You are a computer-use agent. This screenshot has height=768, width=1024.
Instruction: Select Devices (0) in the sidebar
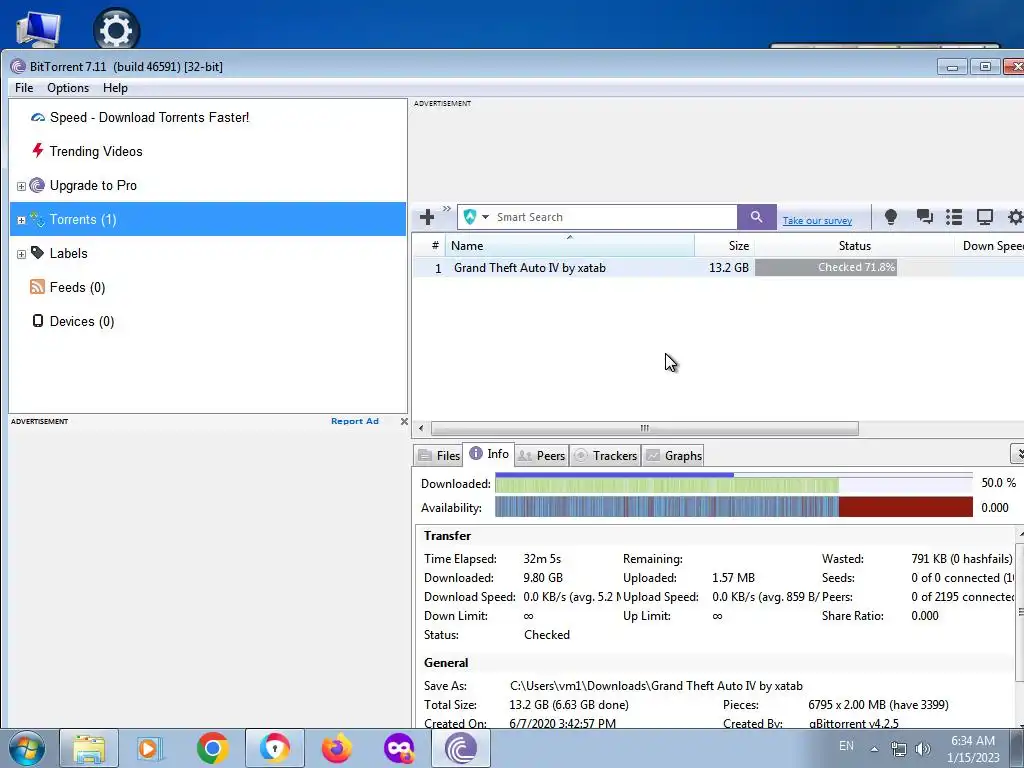(x=82, y=321)
